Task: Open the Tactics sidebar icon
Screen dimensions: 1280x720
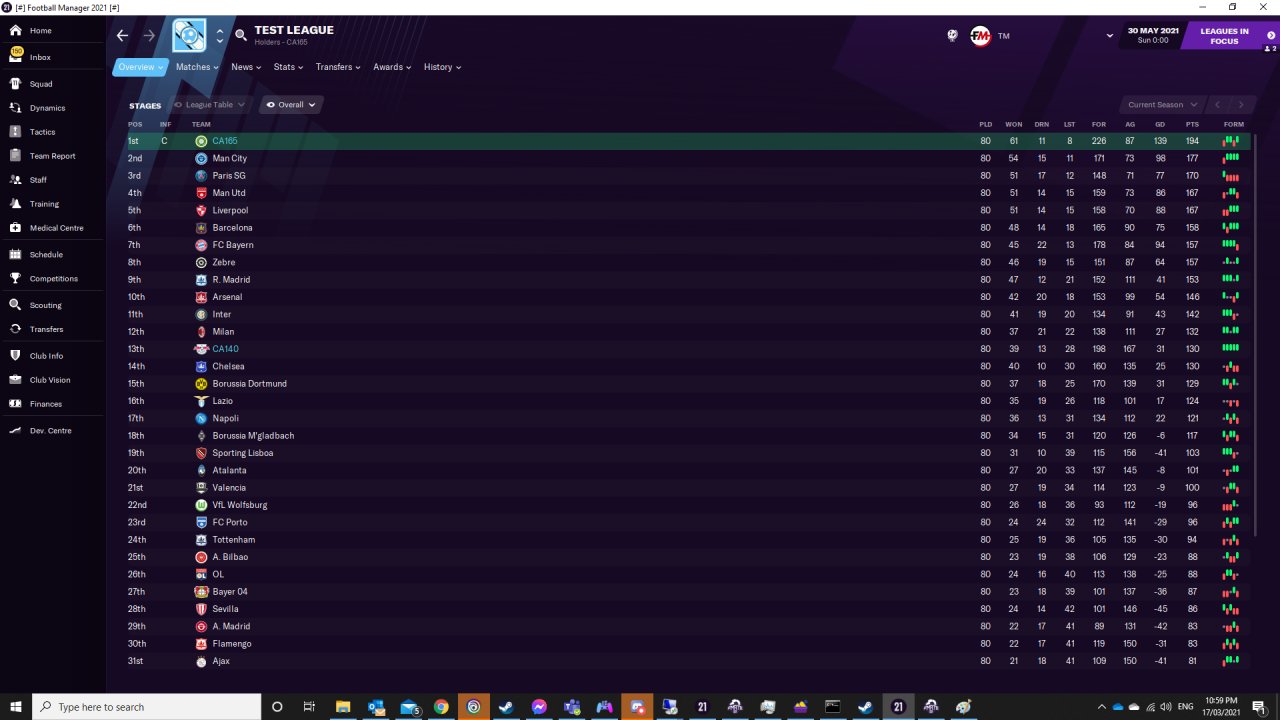Action: pos(16,132)
